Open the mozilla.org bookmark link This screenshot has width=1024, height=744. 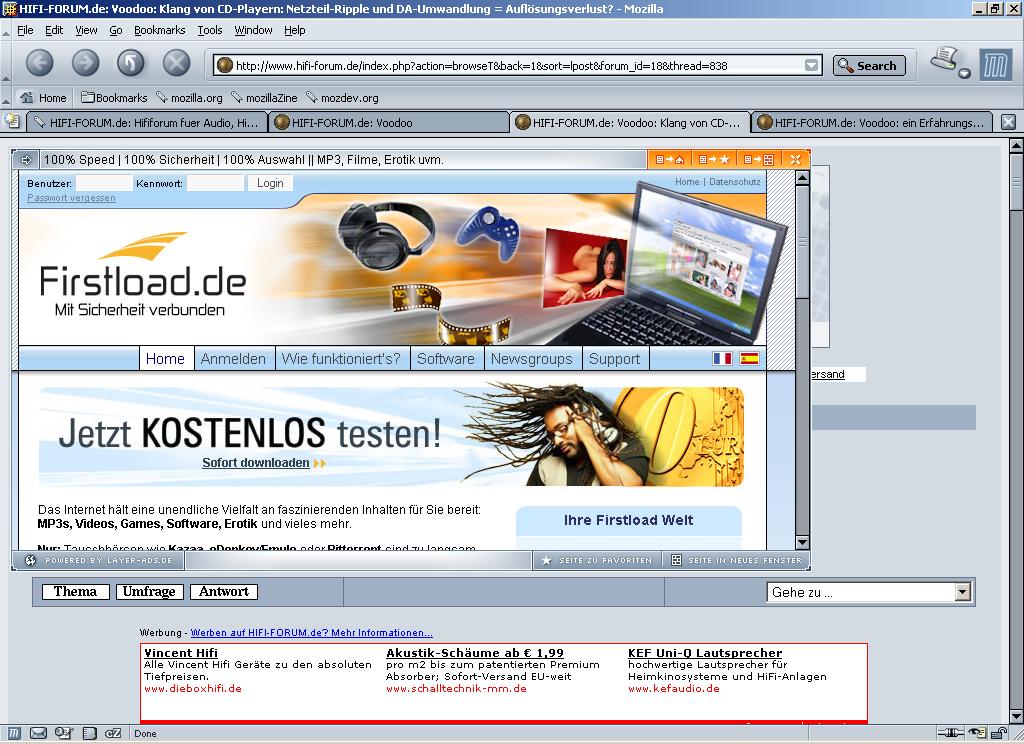click(x=189, y=98)
